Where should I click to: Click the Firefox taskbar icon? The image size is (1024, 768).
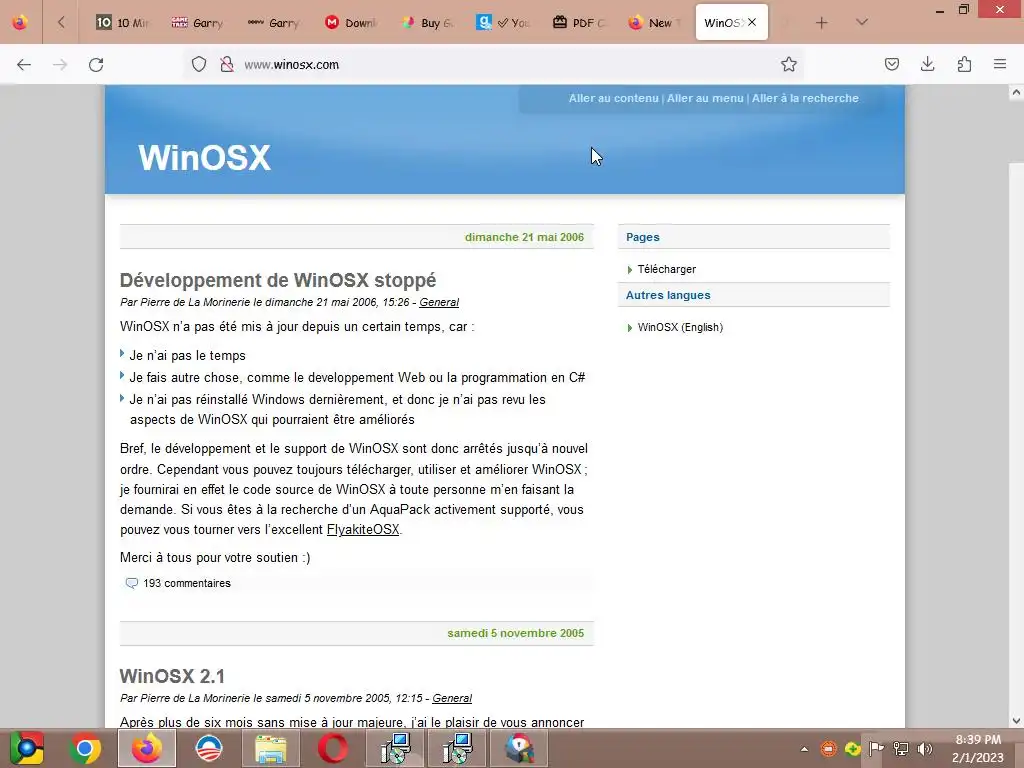pyautogui.click(x=147, y=748)
